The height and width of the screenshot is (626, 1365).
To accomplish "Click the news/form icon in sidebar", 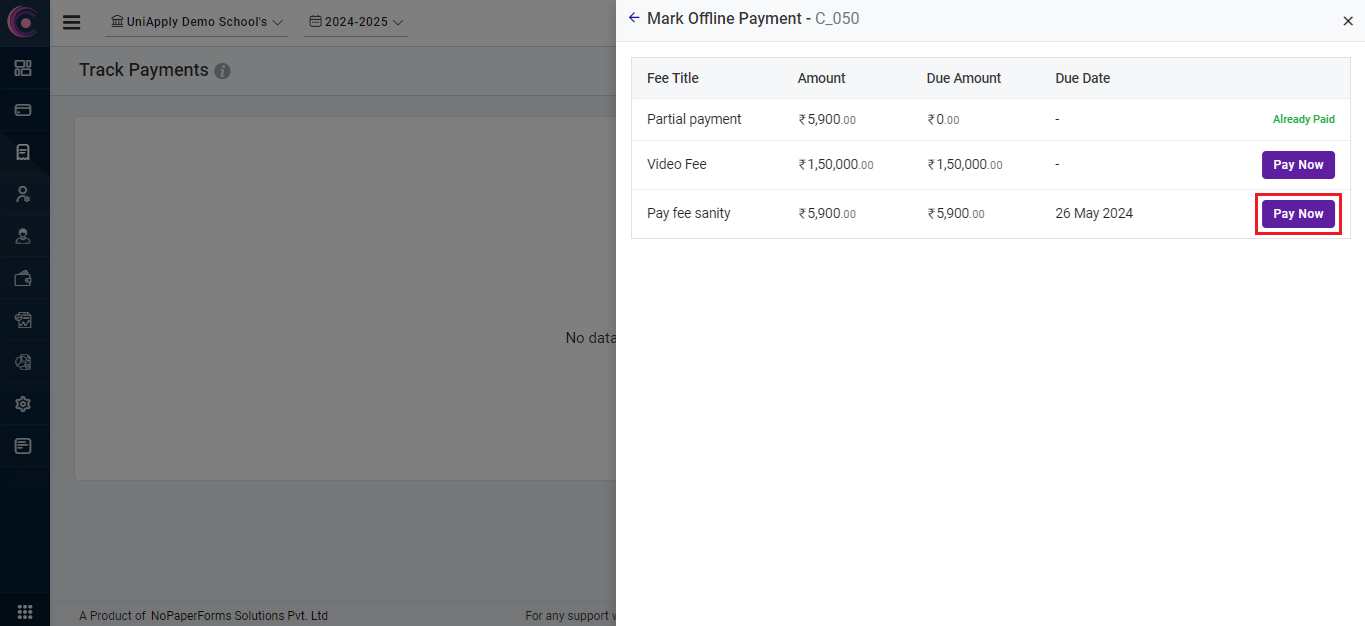I will (23, 446).
